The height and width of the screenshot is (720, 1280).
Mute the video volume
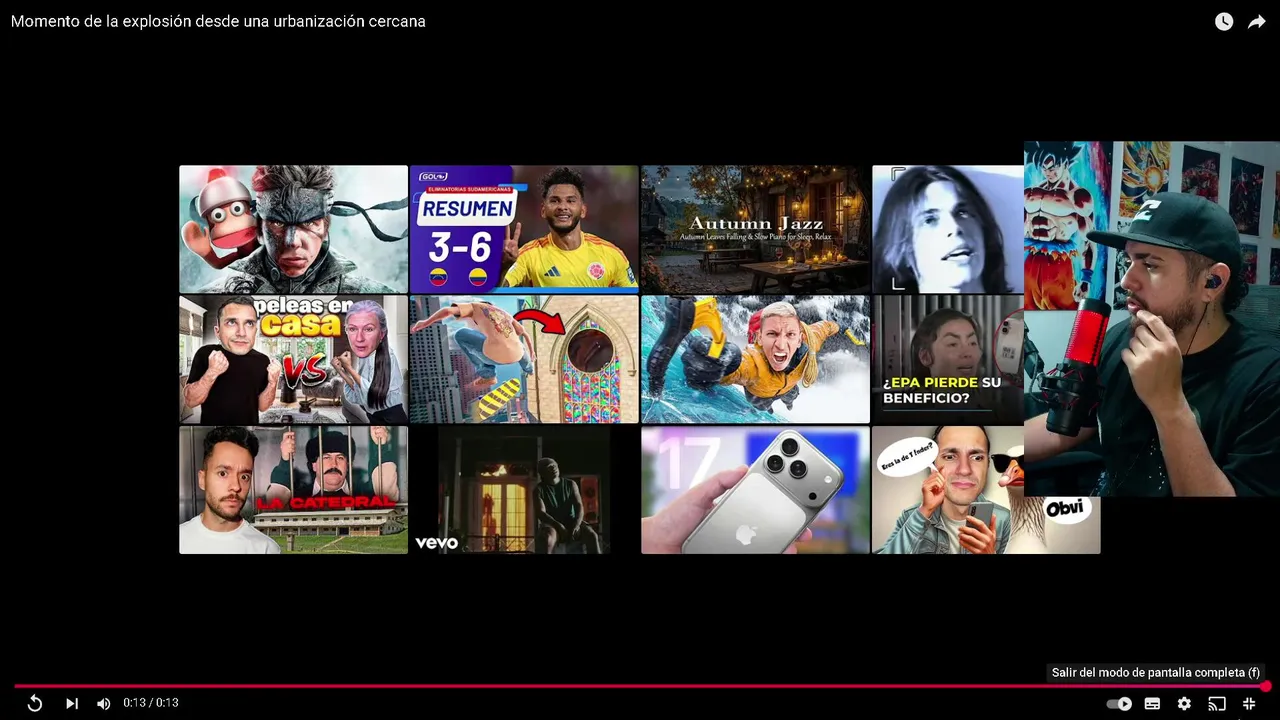103,703
